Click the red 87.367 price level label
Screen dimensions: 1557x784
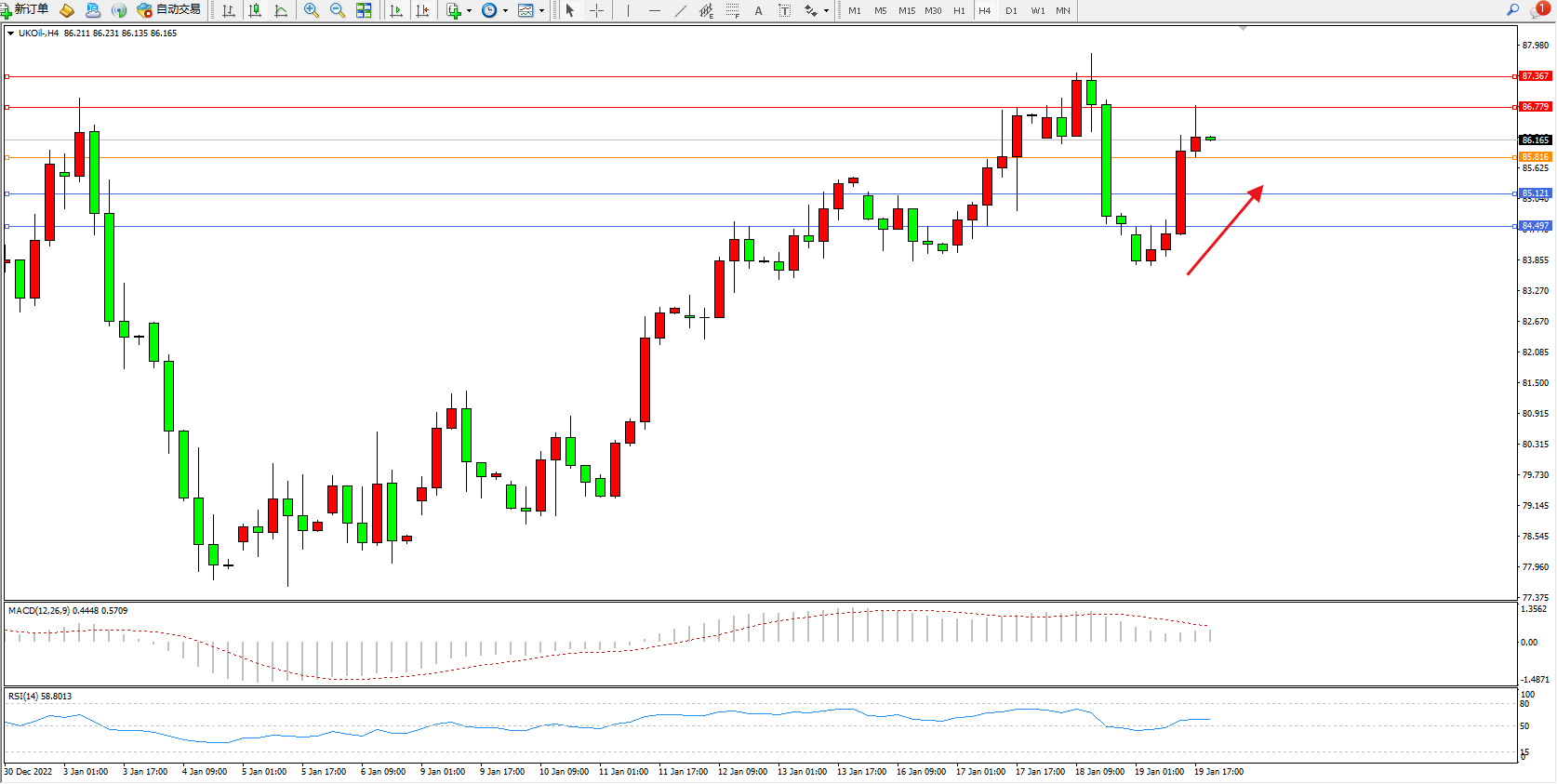(x=1535, y=76)
